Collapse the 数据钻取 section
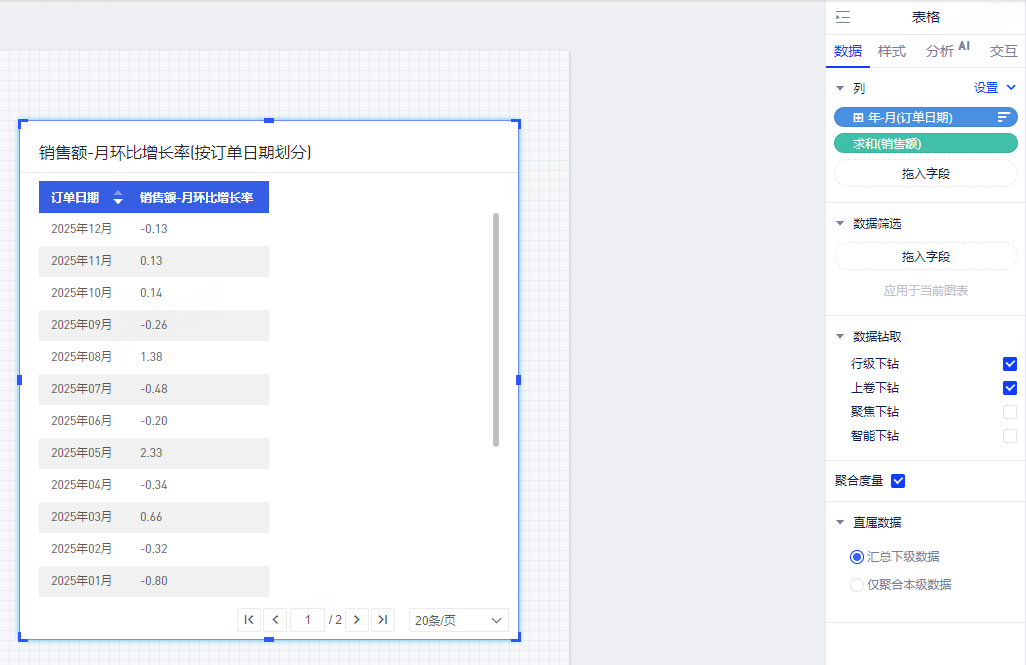Image resolution: width=1026 pixels, height=665 pixels. [x=840, y=337]
